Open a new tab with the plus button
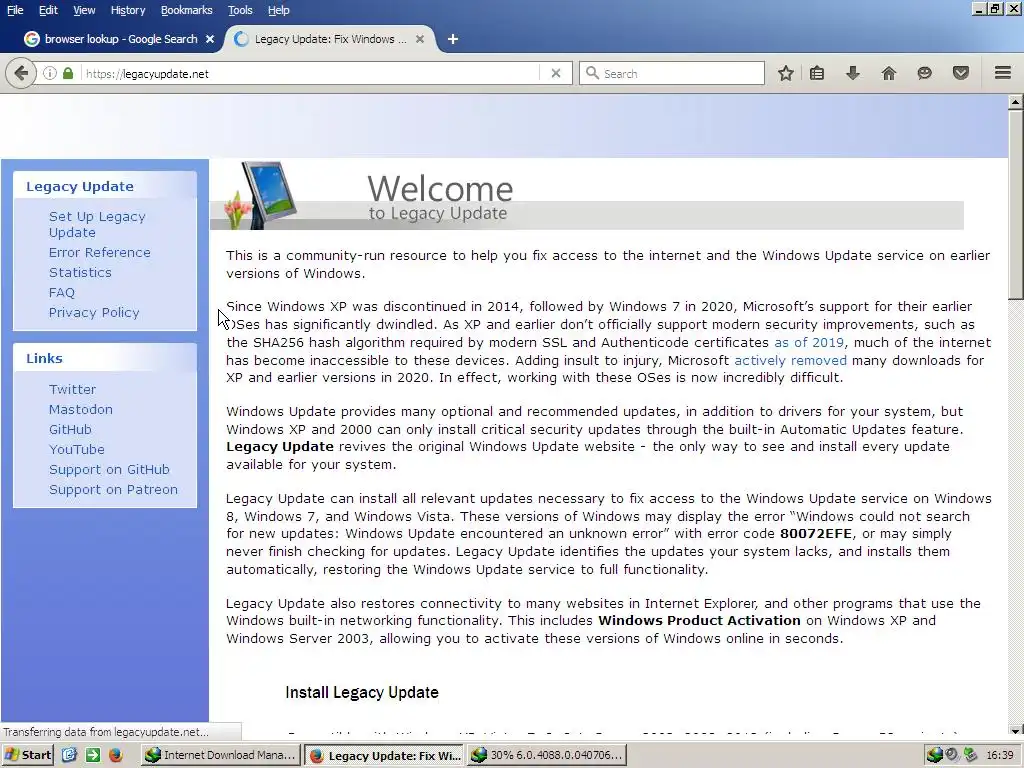This screenshot has height=768, width=1024. 453,39
